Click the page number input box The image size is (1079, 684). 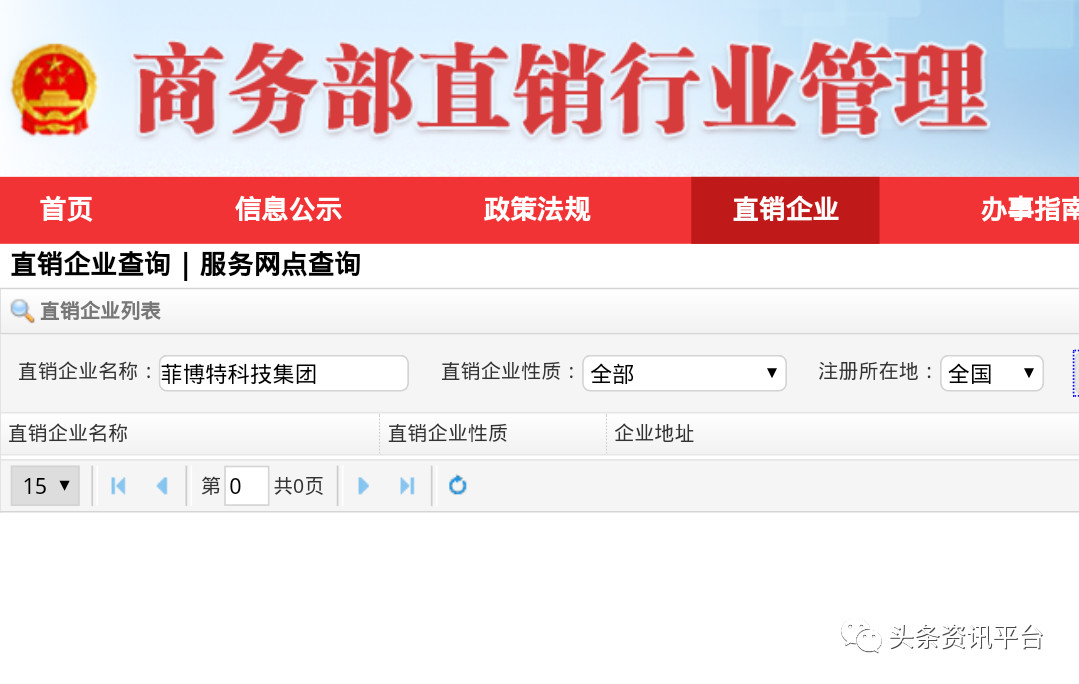tap(246, 486)
